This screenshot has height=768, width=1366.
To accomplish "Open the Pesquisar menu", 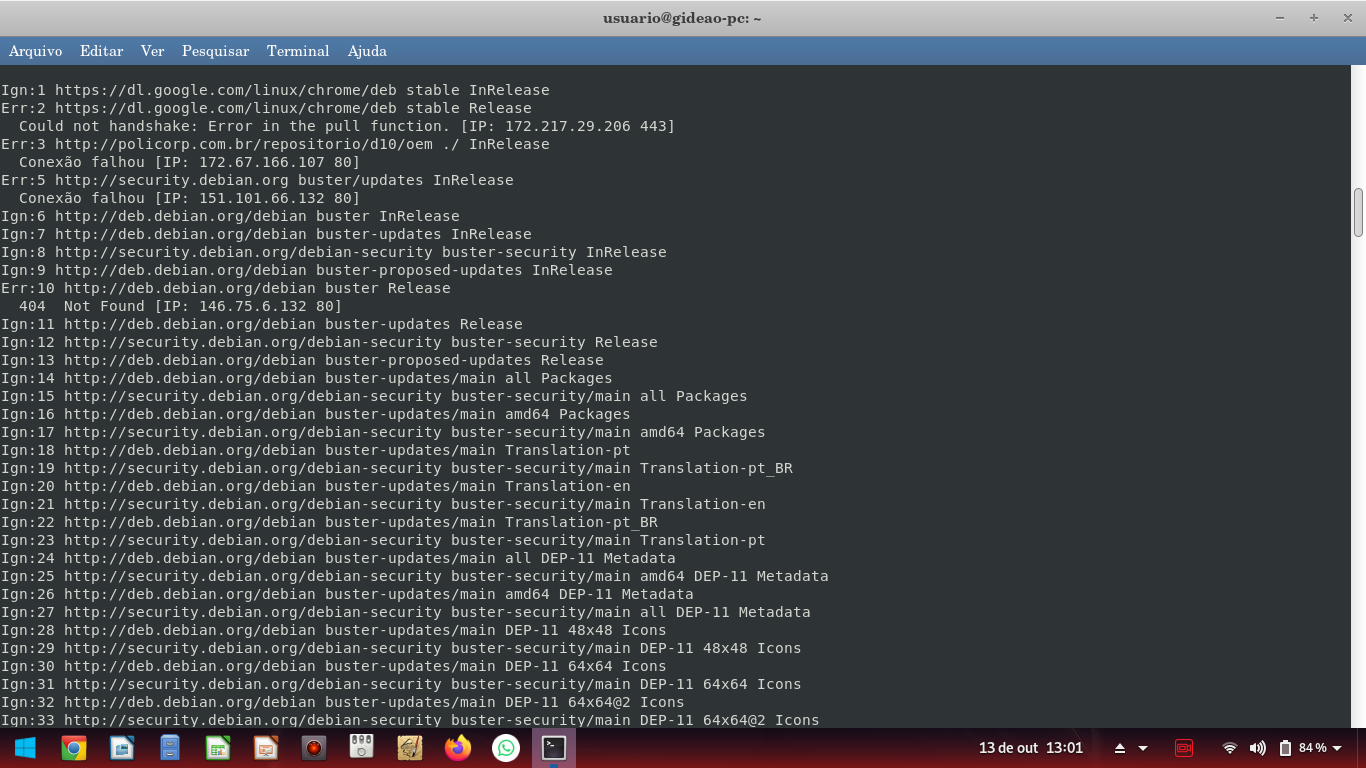I will (215, 51).
